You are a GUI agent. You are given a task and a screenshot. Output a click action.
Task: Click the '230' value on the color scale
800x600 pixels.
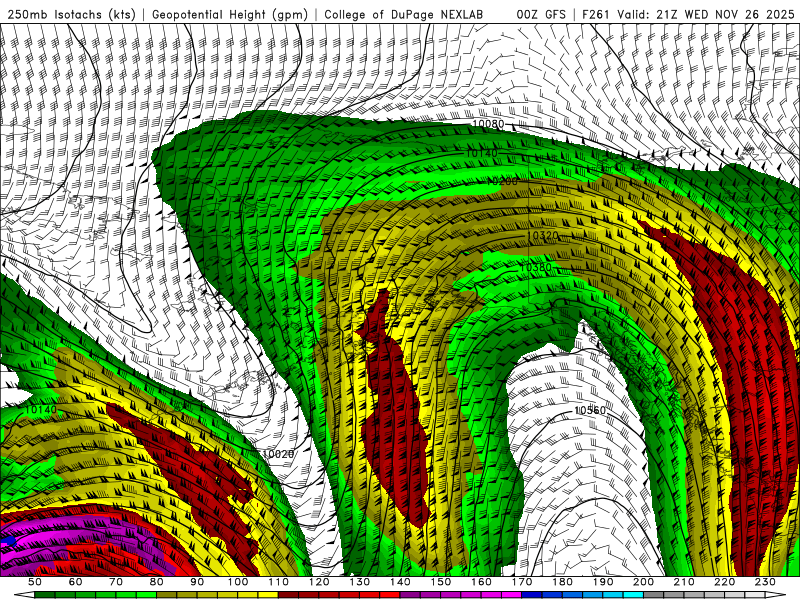[765, 582]
